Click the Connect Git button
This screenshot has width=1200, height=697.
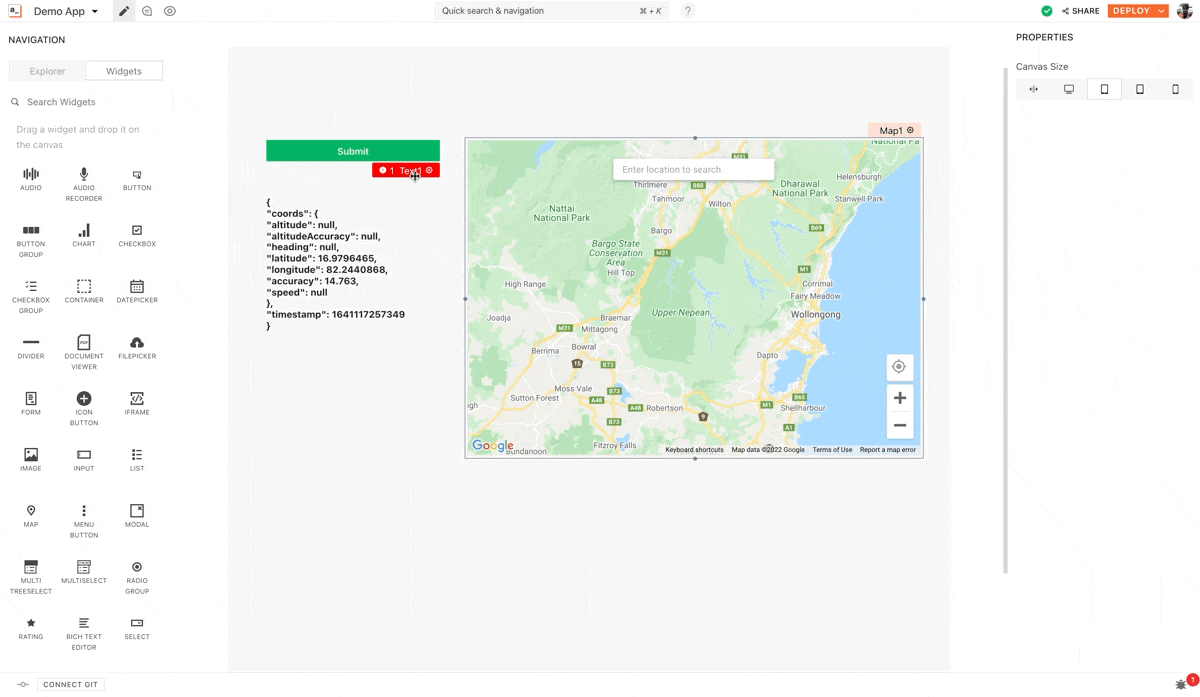[x=70, y=685]
